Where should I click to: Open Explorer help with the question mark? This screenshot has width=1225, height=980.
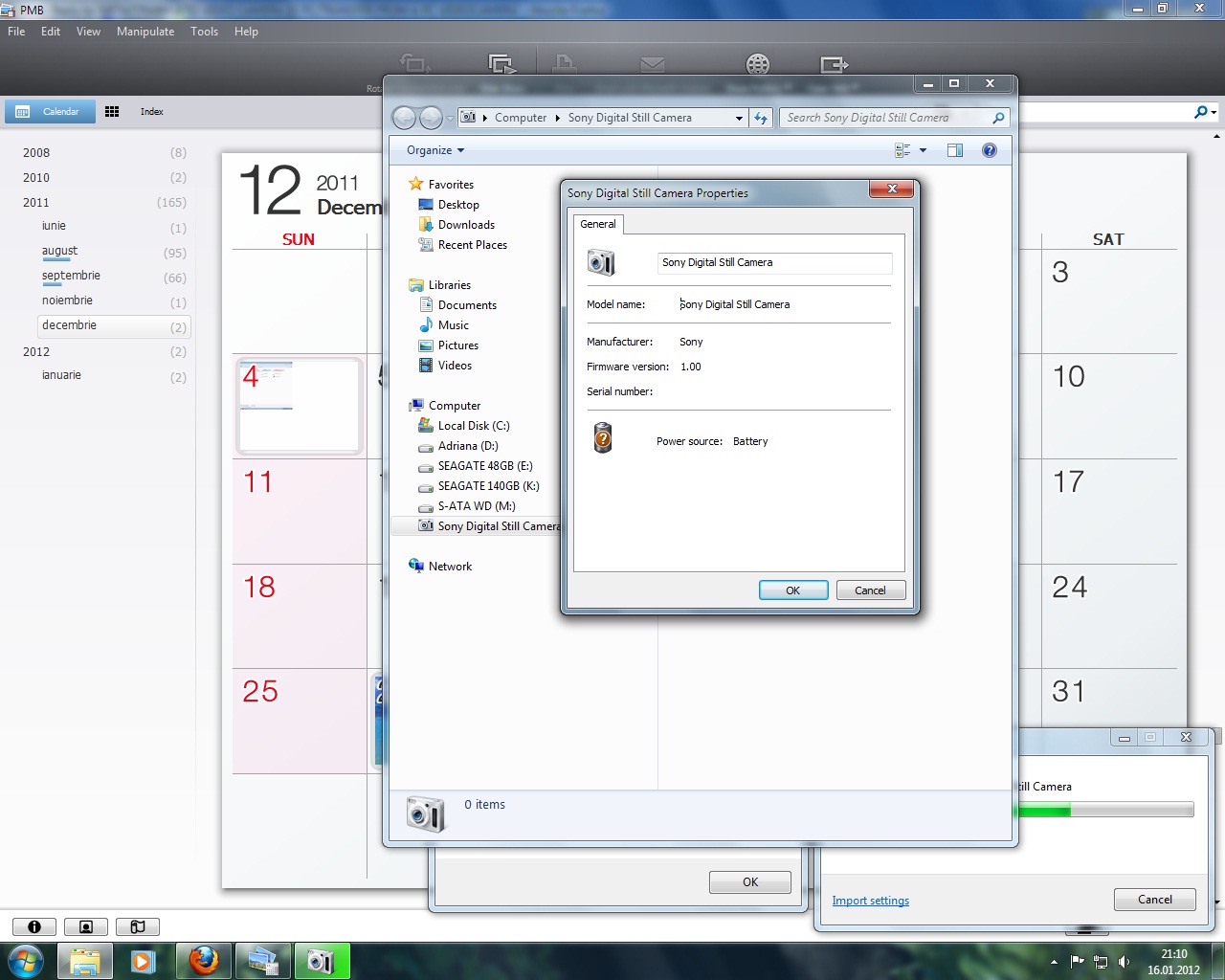pyautogui.click(x=990, y=150)
